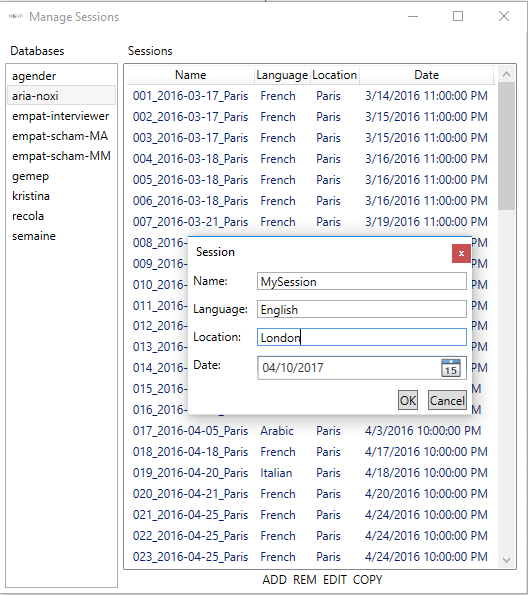528x595 pixels.
Task: Click date 3/19/2016 11:00:00 PM
Action: 426,222
